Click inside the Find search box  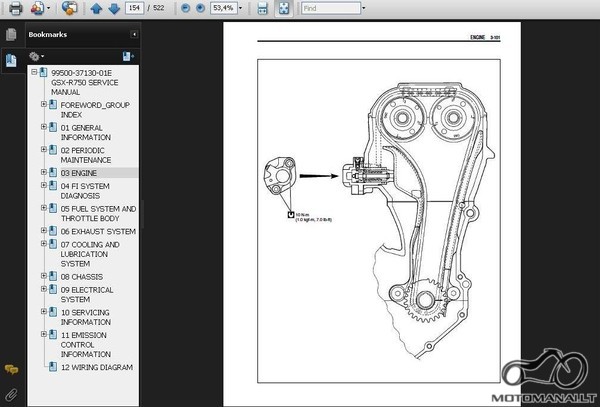click(331, 8)
